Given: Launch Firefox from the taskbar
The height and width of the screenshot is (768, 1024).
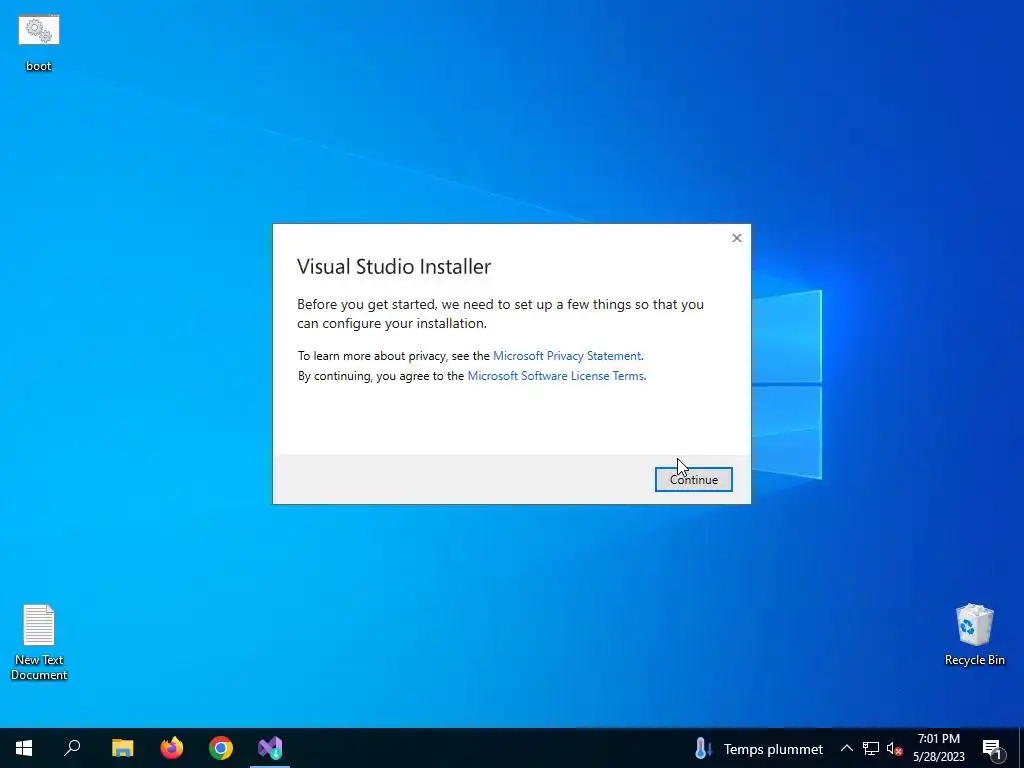Looking at the screenshot, I should click(x=172, y=748).
